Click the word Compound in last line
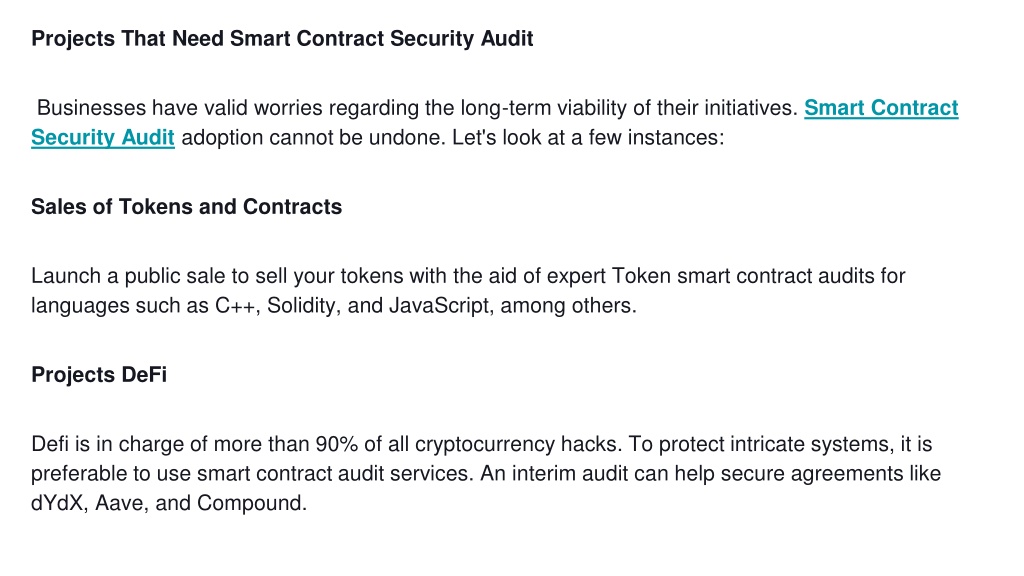The width and height of the screenshot is (1024, 576). coord(251,504)
